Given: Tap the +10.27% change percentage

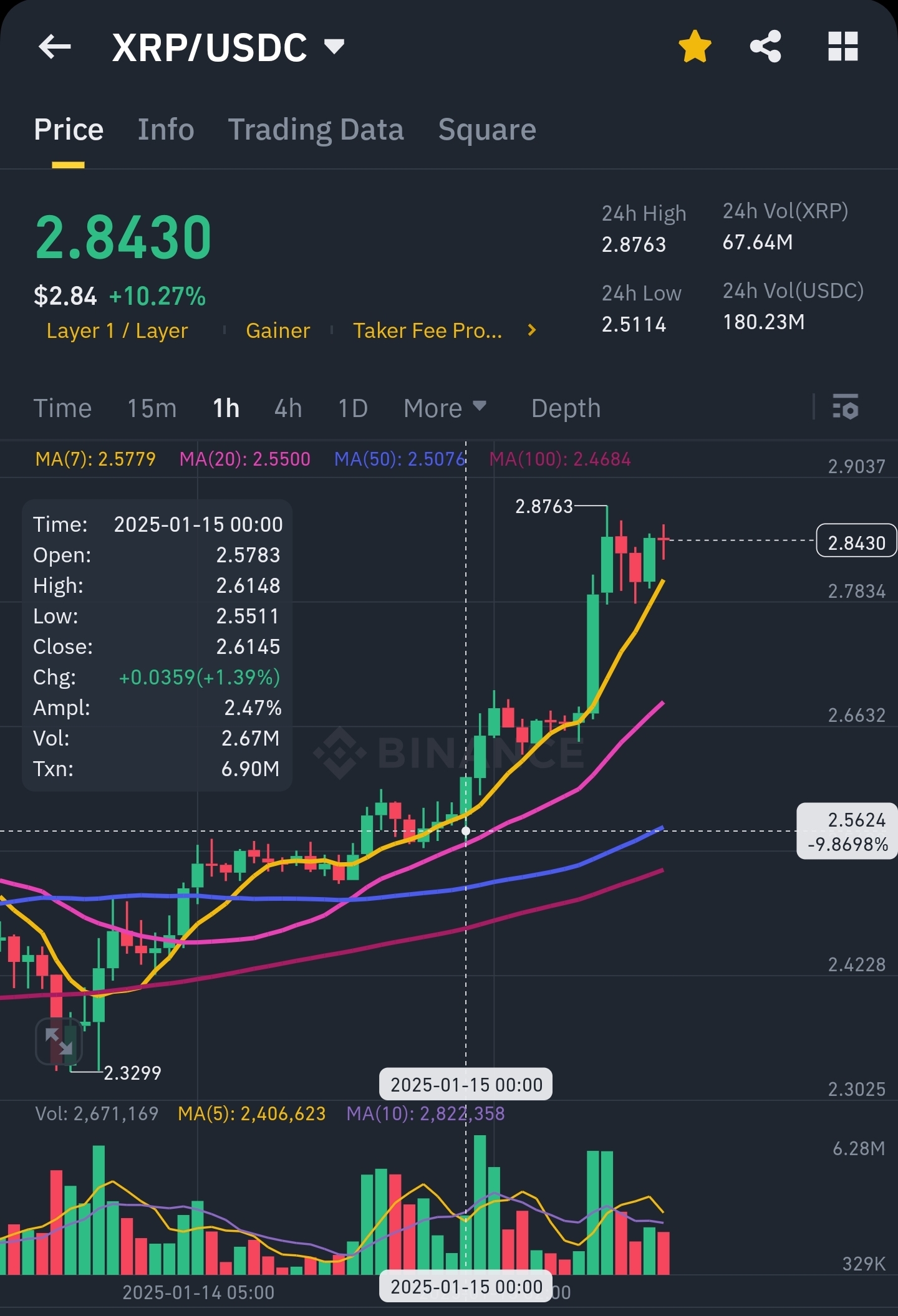Looking at the screenshot, I should [x=157, y=296].
